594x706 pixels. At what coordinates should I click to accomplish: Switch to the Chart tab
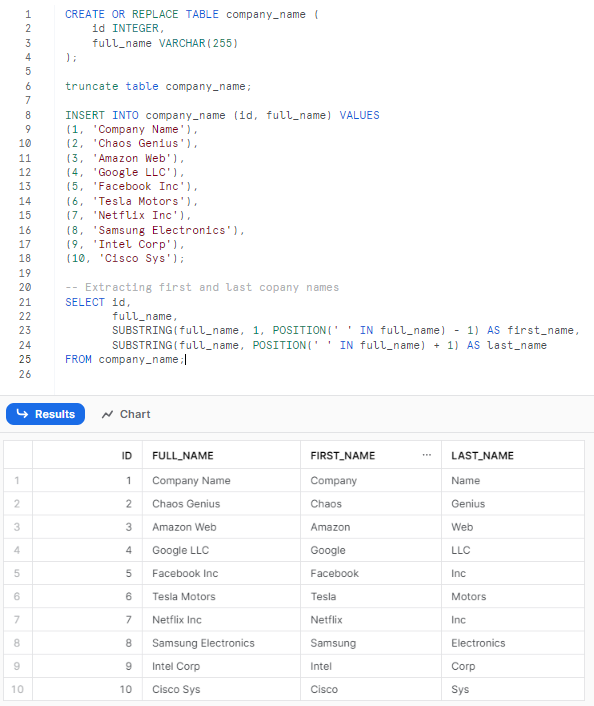(x=126, y=414)
